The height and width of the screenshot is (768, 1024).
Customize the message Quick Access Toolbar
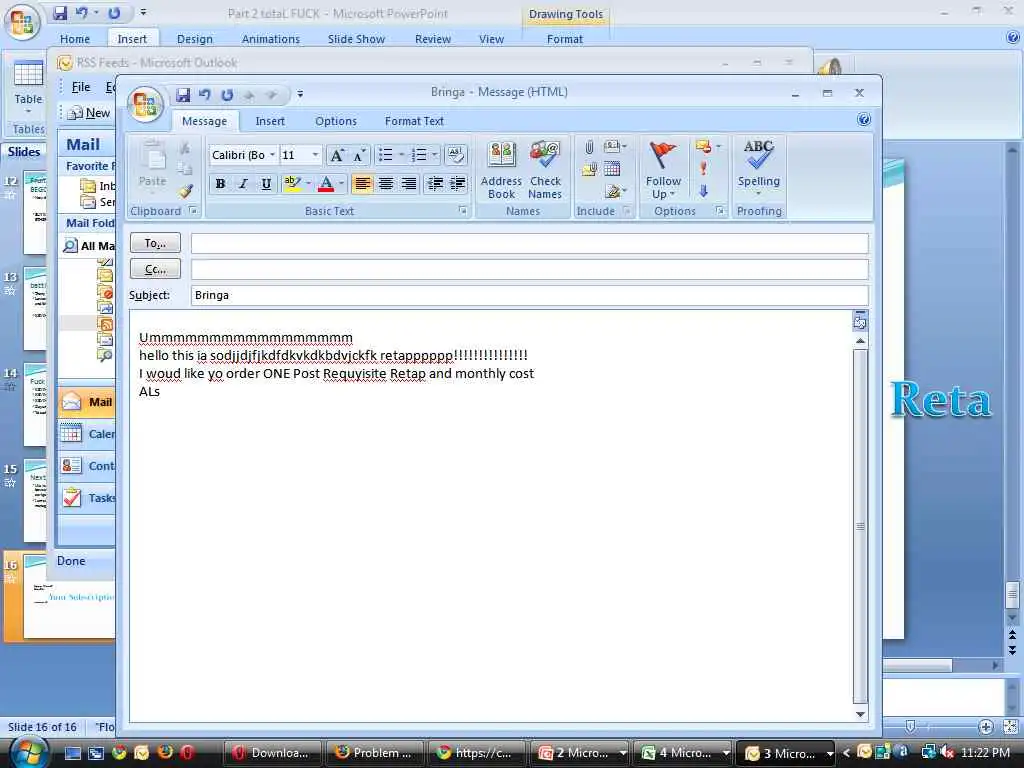pyautogui.click(x=300, y=95)
